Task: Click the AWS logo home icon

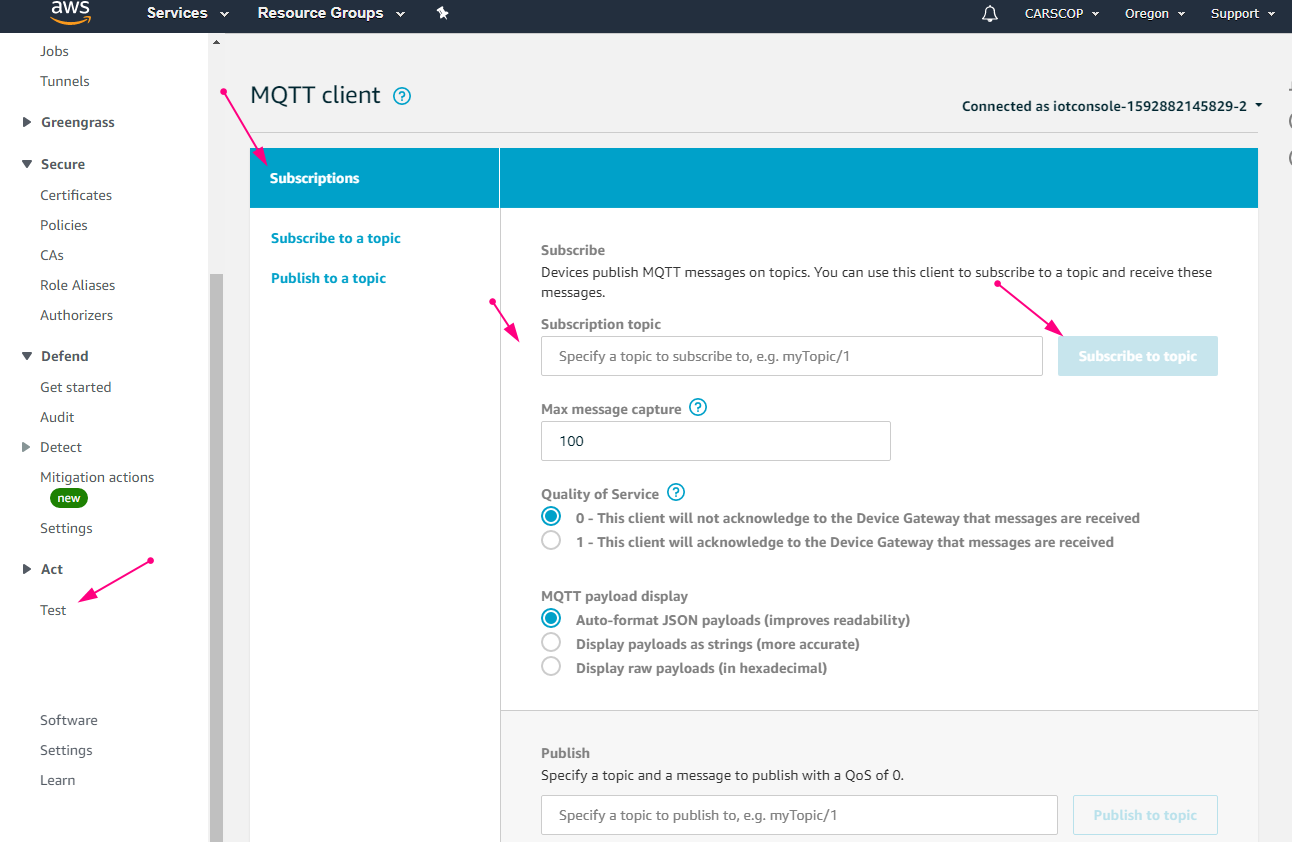Action: (70, 12)
